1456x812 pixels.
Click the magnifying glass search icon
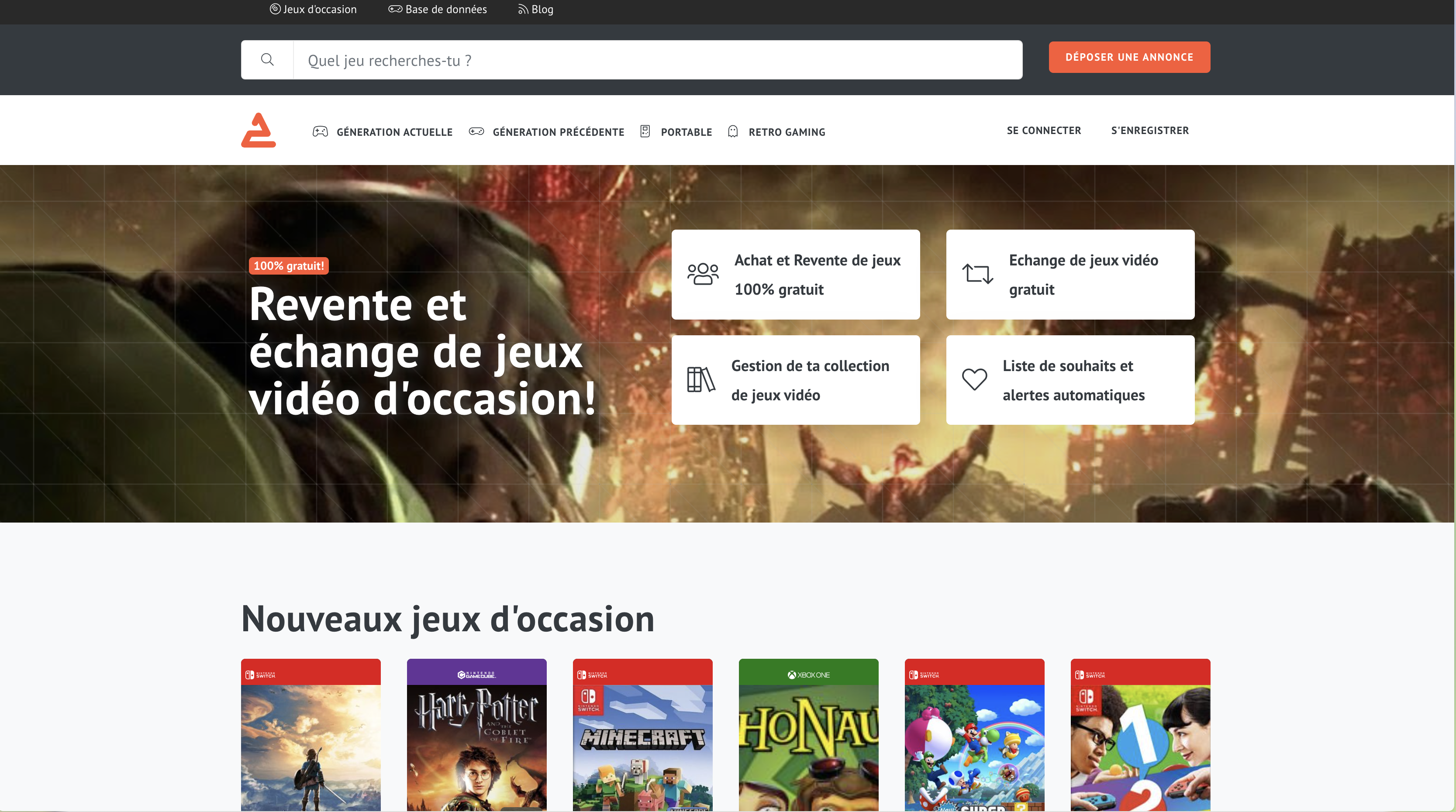[x=267, y=59]
